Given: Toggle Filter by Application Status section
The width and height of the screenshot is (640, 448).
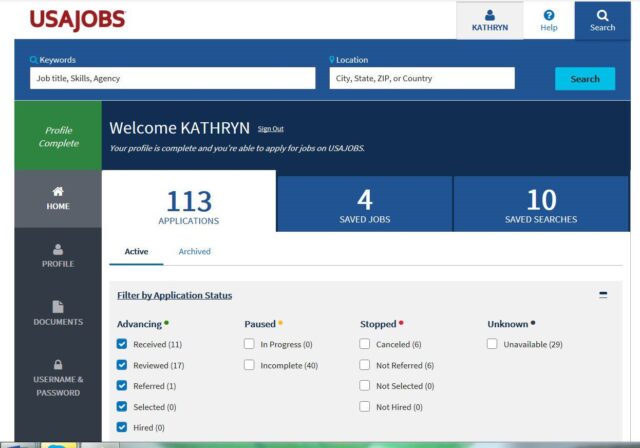Looking at the screenshot, I should pos(174,296).
